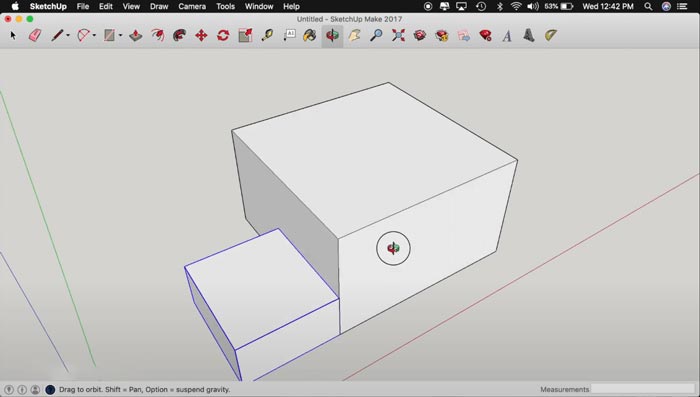
Task: Click the Wi-Fi menu bar icon
Action: (516, 6)
